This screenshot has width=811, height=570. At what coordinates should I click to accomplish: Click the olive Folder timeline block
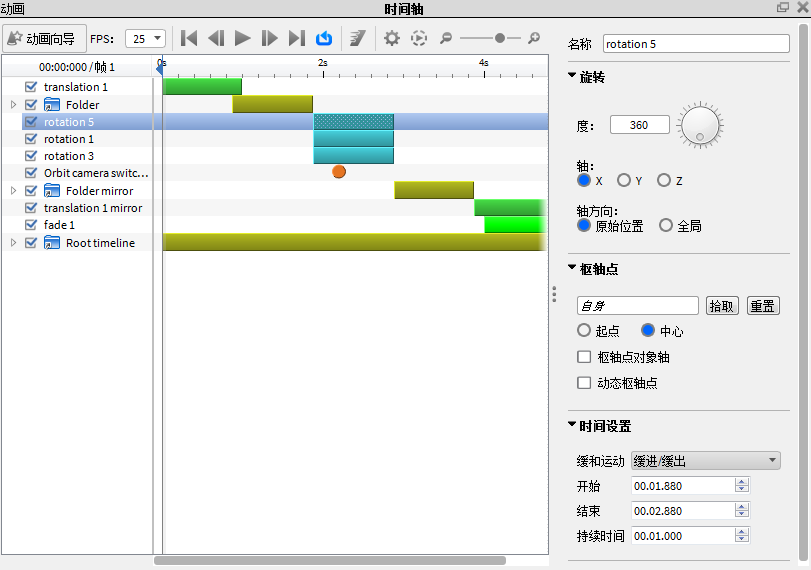[273, 104]
